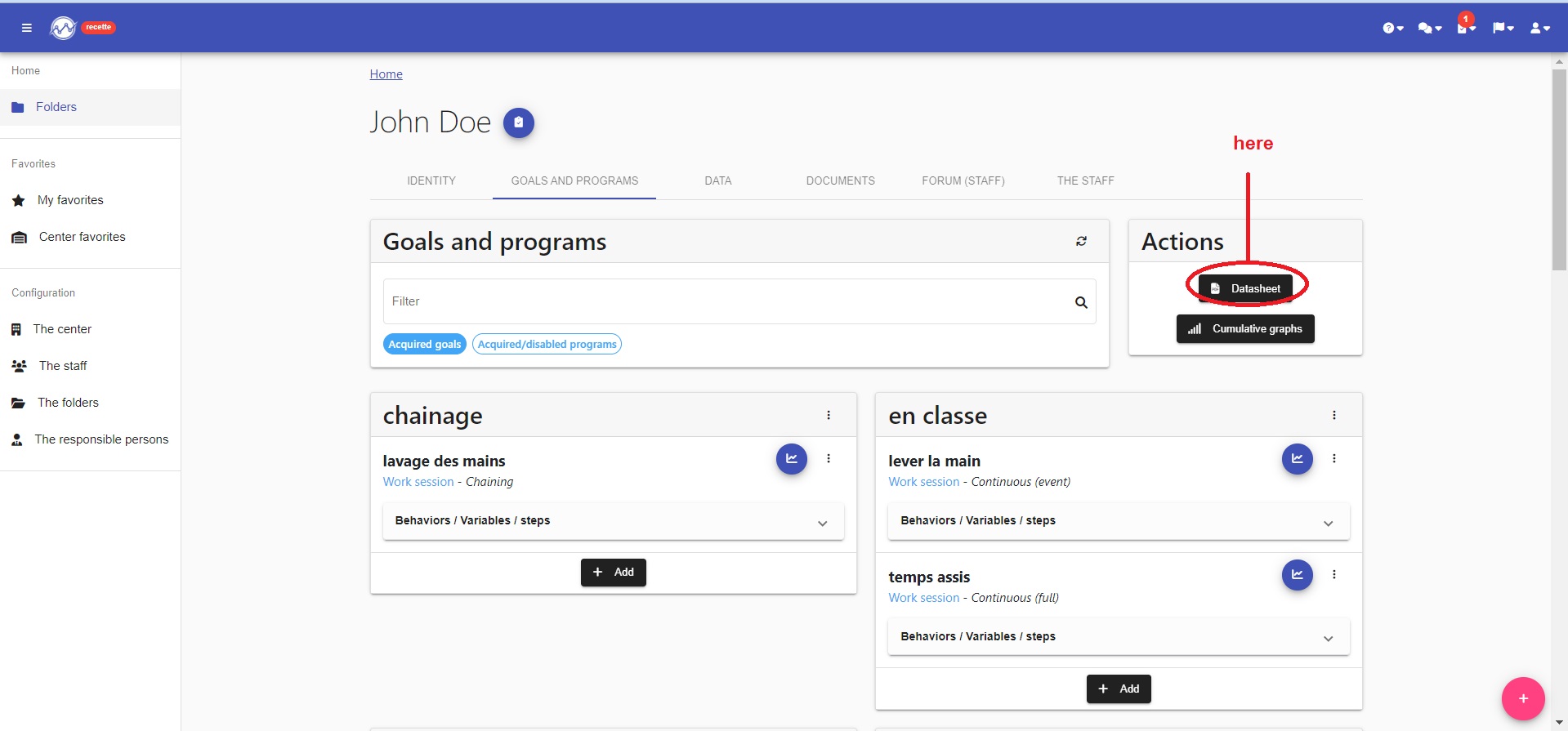This screenshot has width=1568, height=731.
Task: Open Center favorites in sidebar
Action: pos(90,237)
